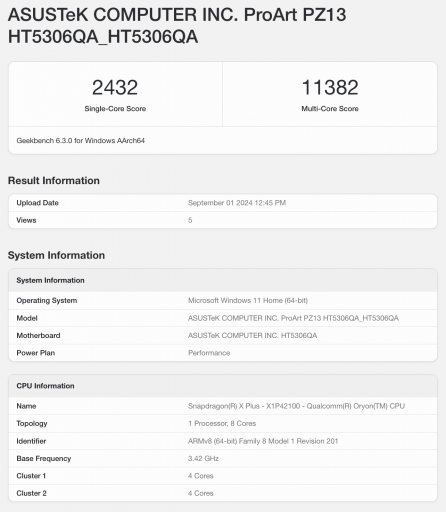Select the Motherboard value HT5306QA

pos(253,335)
